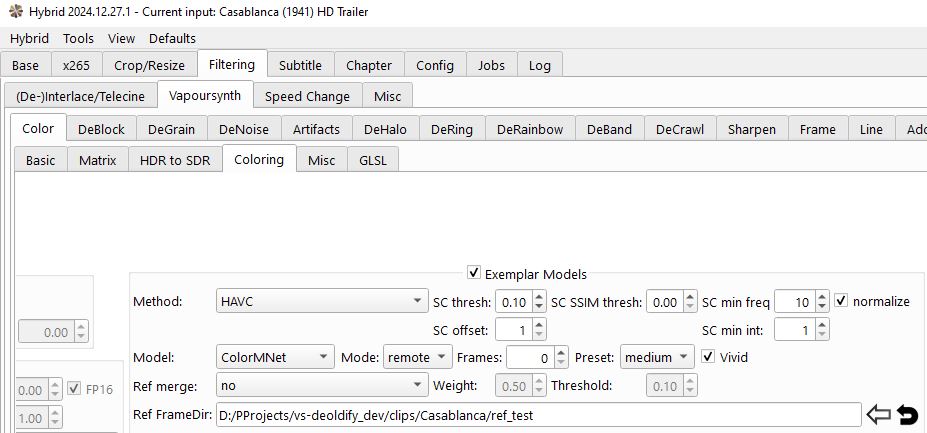Expand the Model dropdown showing ColorMNet

275,357
